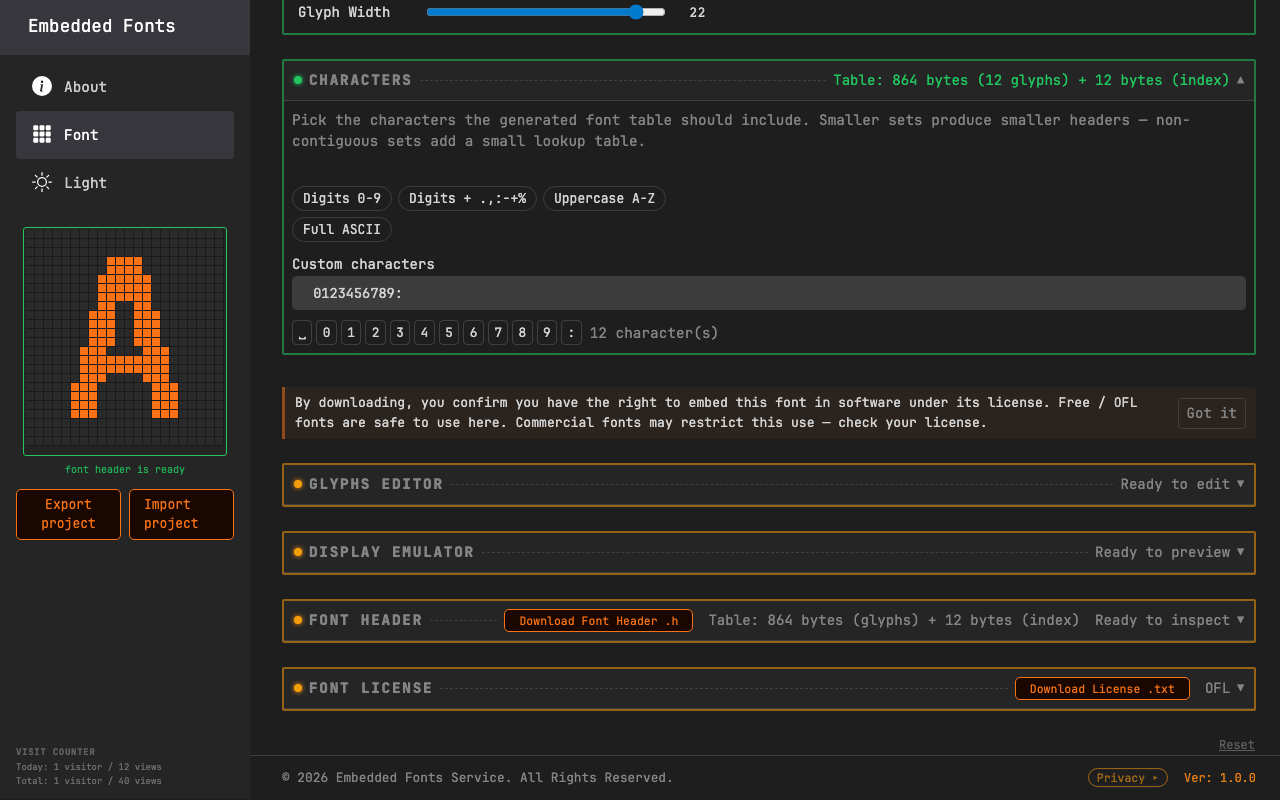The height and width of the screenshot is (800, 1280).
Task: Click the copyright footer text
Action: pos(478,778)
